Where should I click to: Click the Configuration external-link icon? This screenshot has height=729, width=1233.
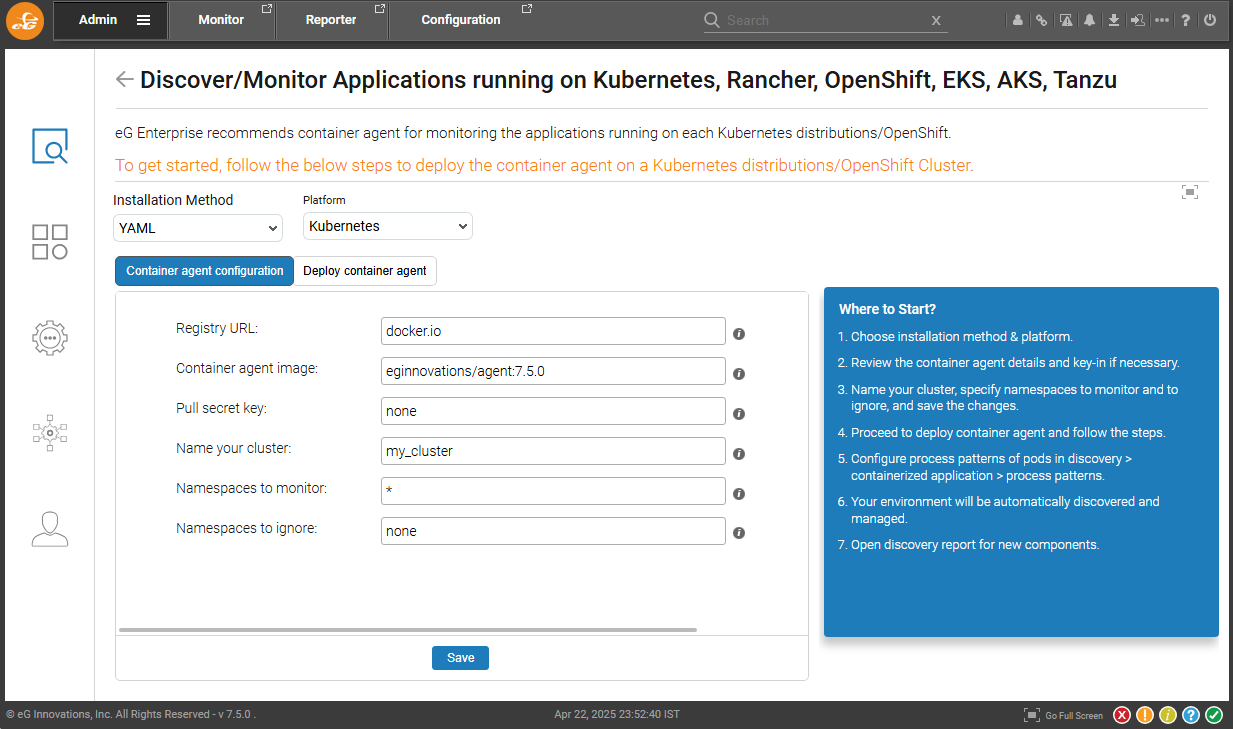[529, 9]
